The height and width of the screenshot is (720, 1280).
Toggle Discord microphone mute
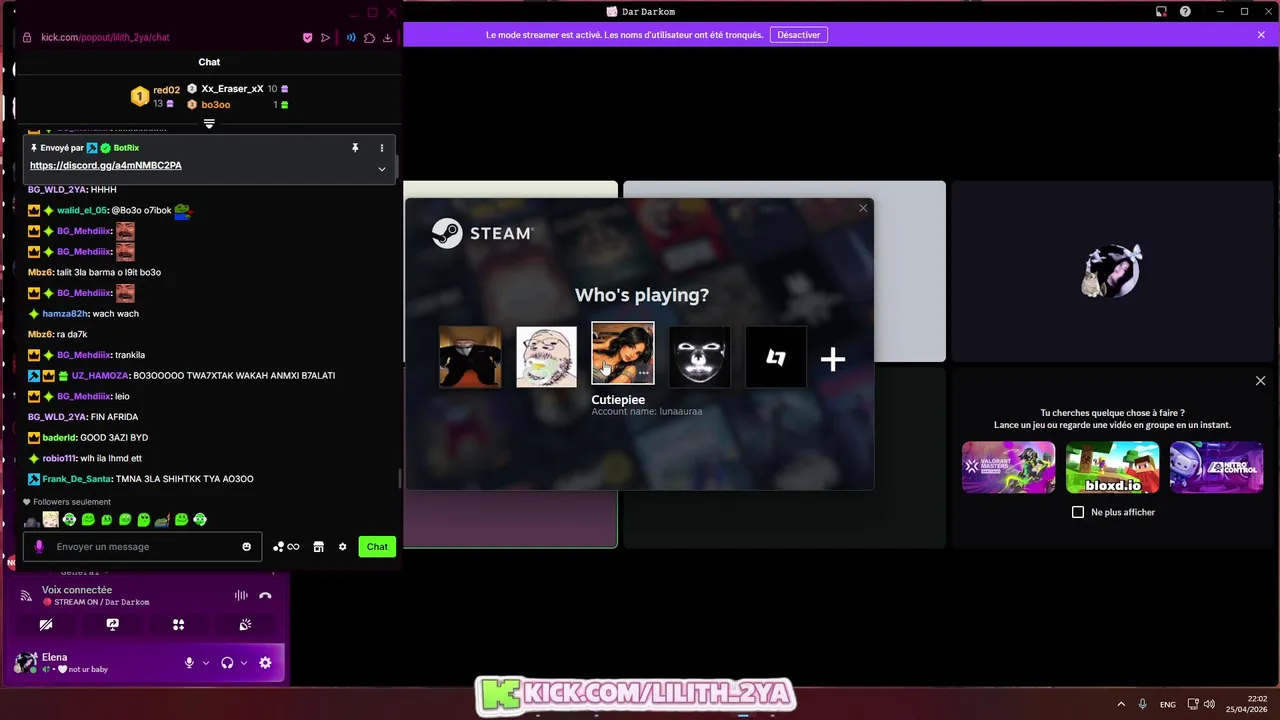[189, 662]
